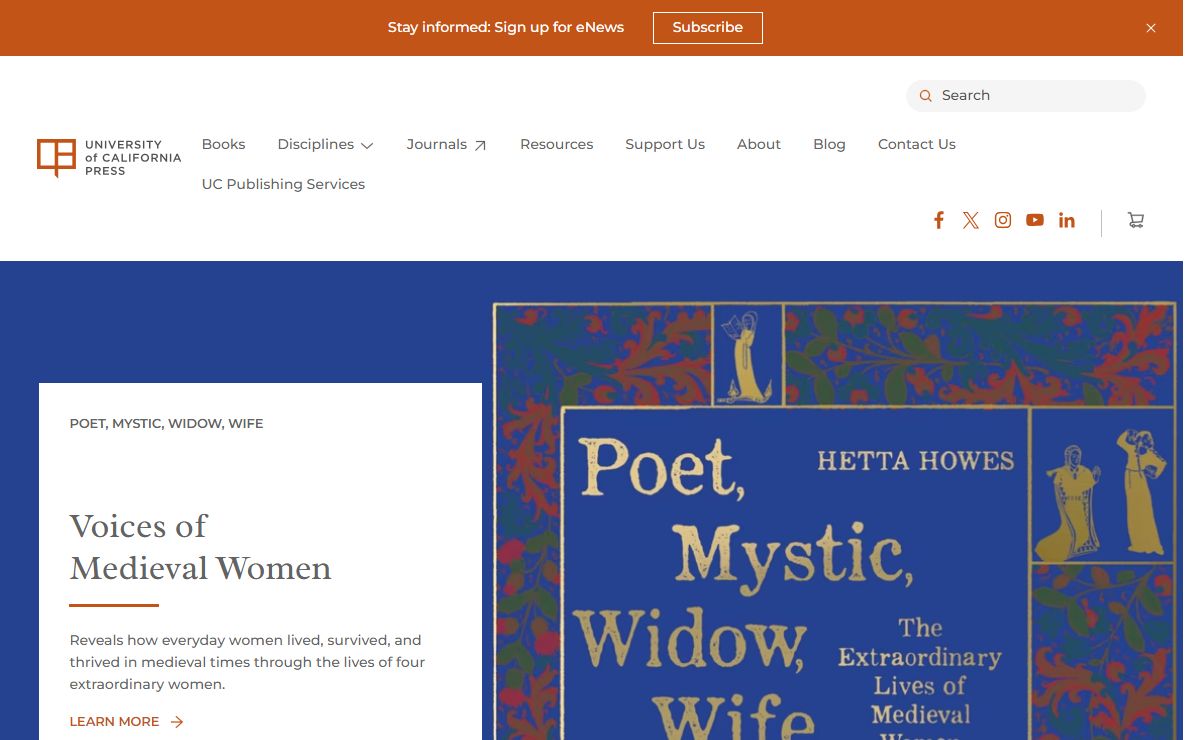Open the Instagram social icon

[x=1002, y=220]
